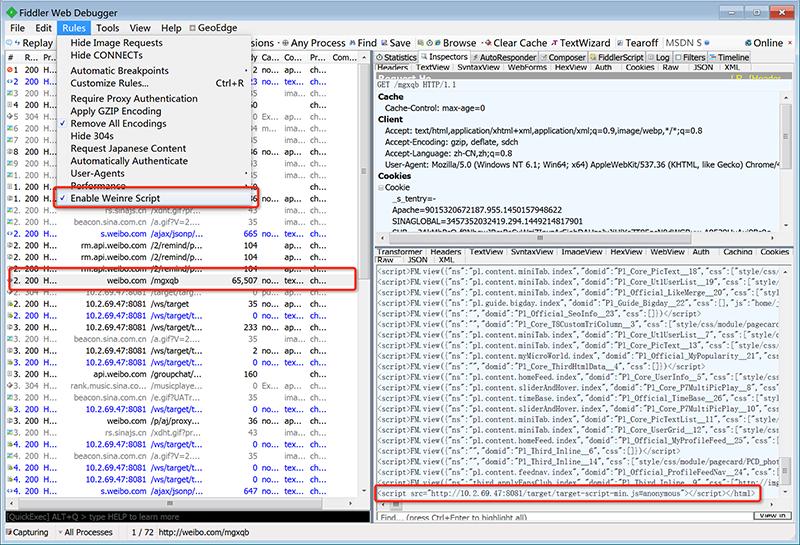Switch to the AutoResponder tab
Viewport: 800px width, 545px height.
point(506,58)
